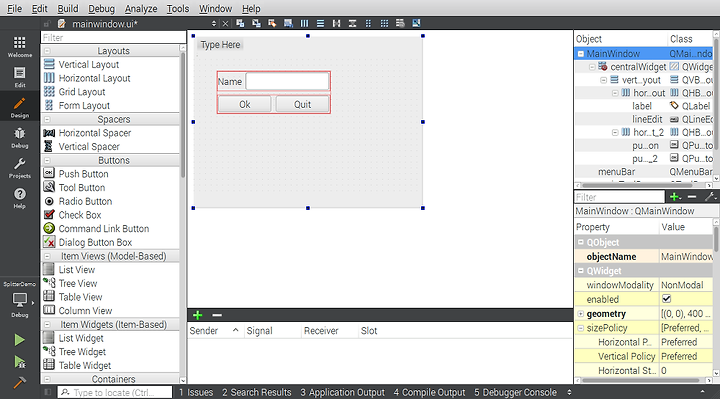The width and height of the screenshot is (720, 399).
Task: Remove dynamic property minus in property editor
Action: pos(692,197)
